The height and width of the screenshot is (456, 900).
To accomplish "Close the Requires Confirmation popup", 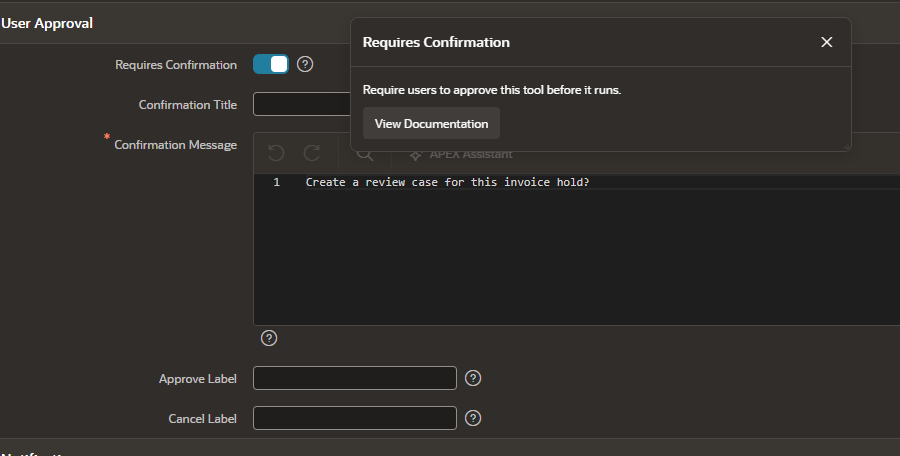I will [x=827, y=42].
